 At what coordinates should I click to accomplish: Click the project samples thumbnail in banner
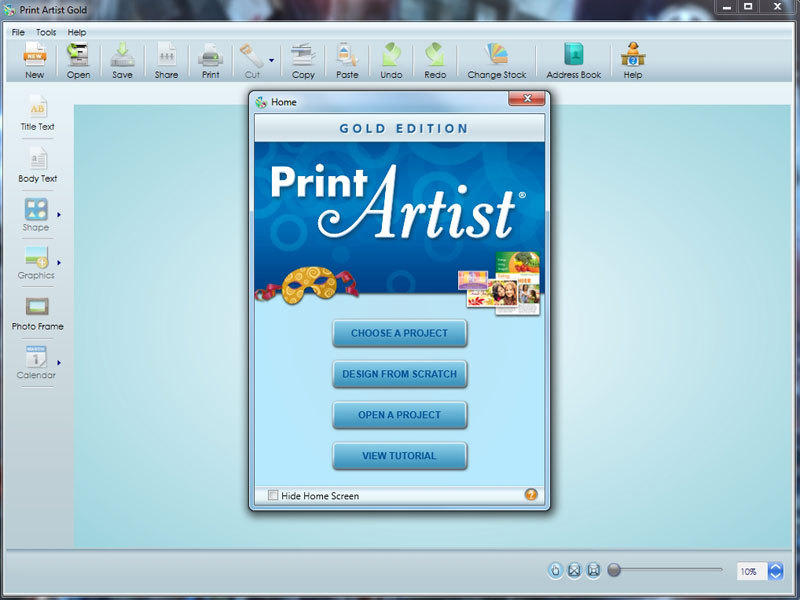click(499, 283)
